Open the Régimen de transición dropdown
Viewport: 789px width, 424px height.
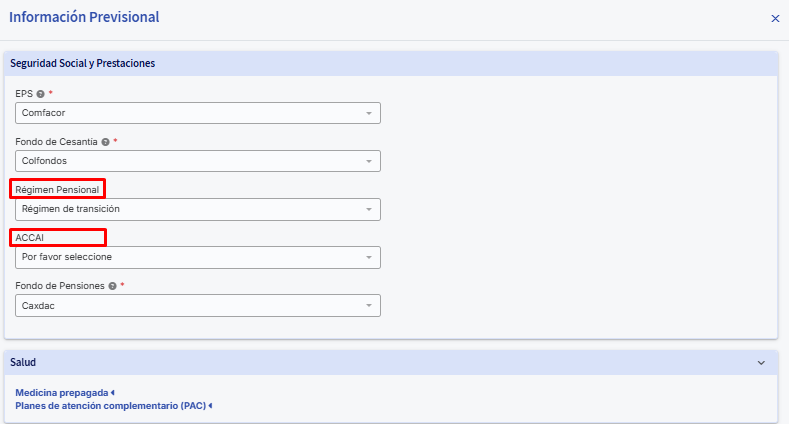[198, 209]
